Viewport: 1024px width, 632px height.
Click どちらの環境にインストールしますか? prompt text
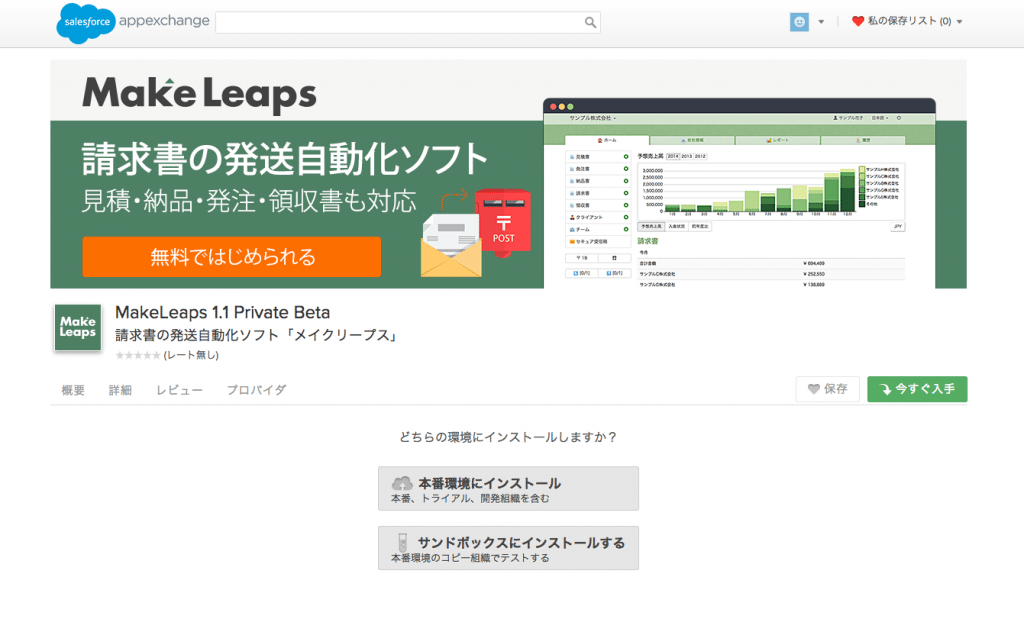[508, 437]
